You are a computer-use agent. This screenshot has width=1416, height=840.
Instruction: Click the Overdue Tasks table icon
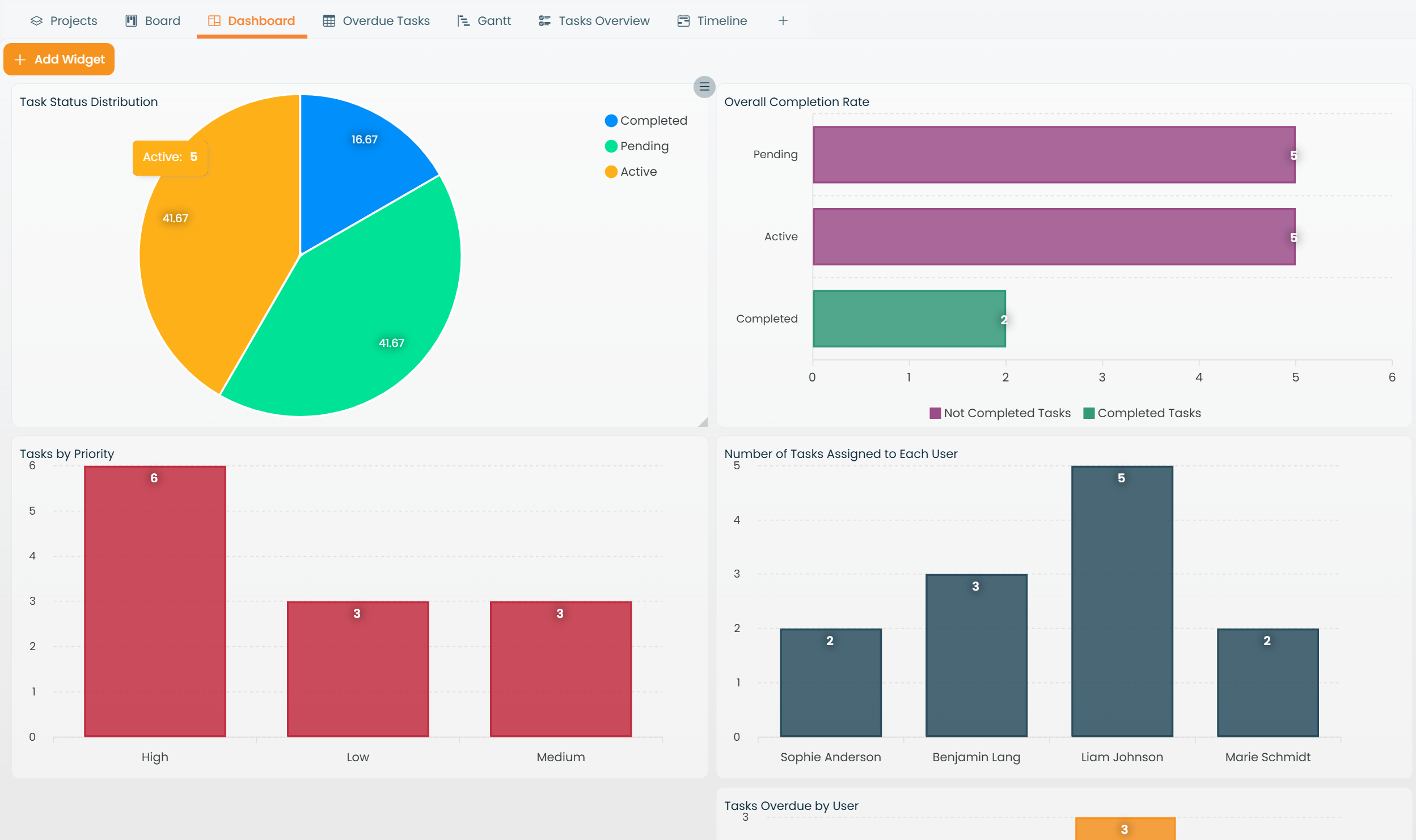329,21
